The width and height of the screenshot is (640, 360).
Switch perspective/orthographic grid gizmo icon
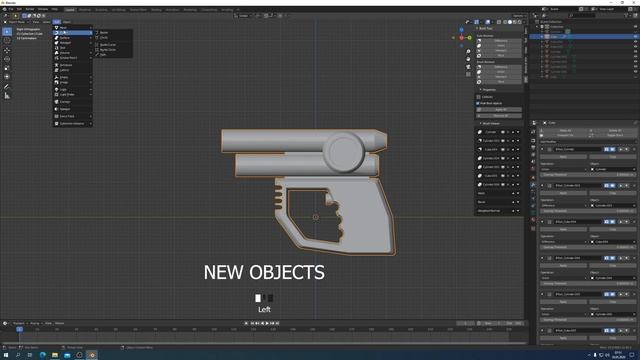click(468, 74)
